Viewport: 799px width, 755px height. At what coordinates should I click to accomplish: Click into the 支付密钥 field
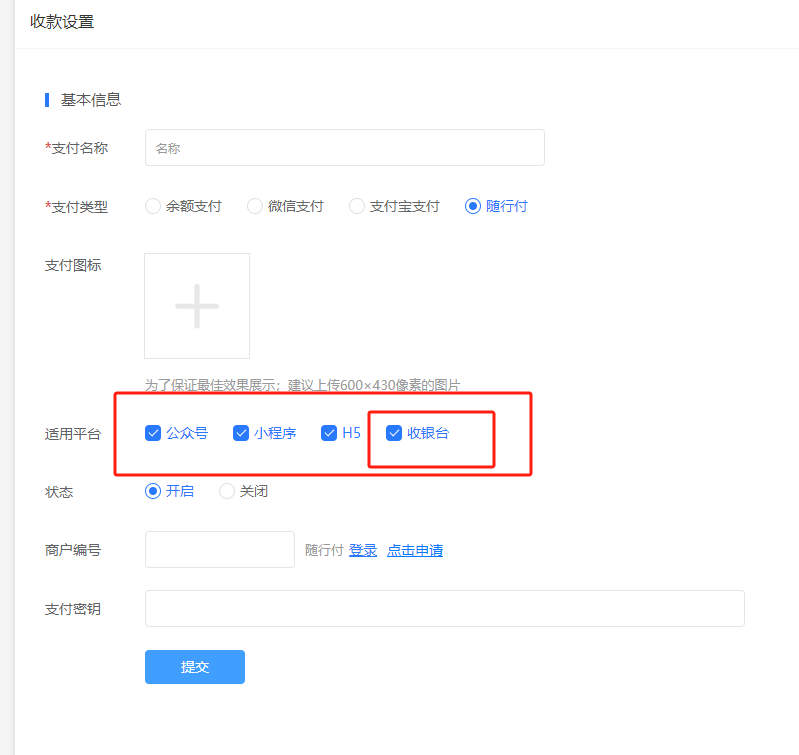pos(444,608)
